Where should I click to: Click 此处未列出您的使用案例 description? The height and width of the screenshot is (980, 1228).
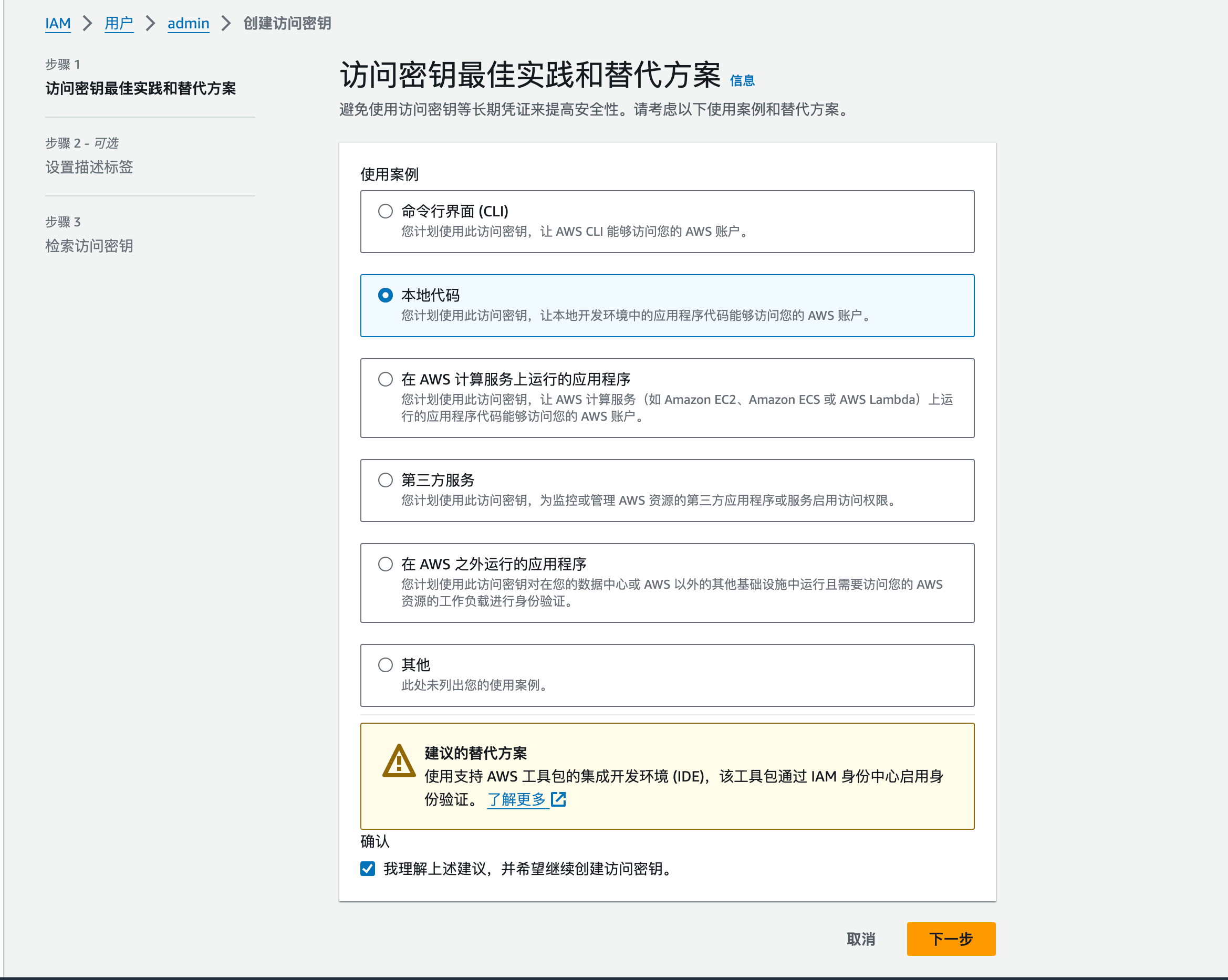(475, 685)
